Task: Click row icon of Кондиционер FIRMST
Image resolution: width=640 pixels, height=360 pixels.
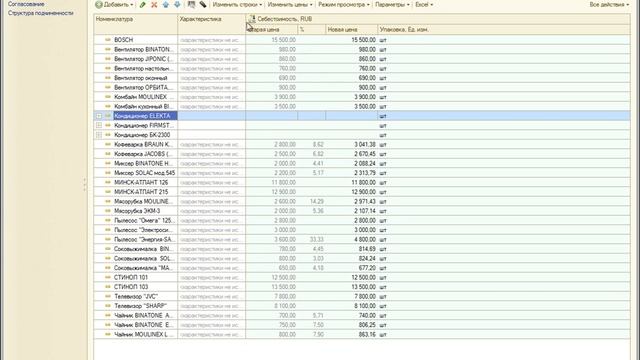Action: pos(108,125)
